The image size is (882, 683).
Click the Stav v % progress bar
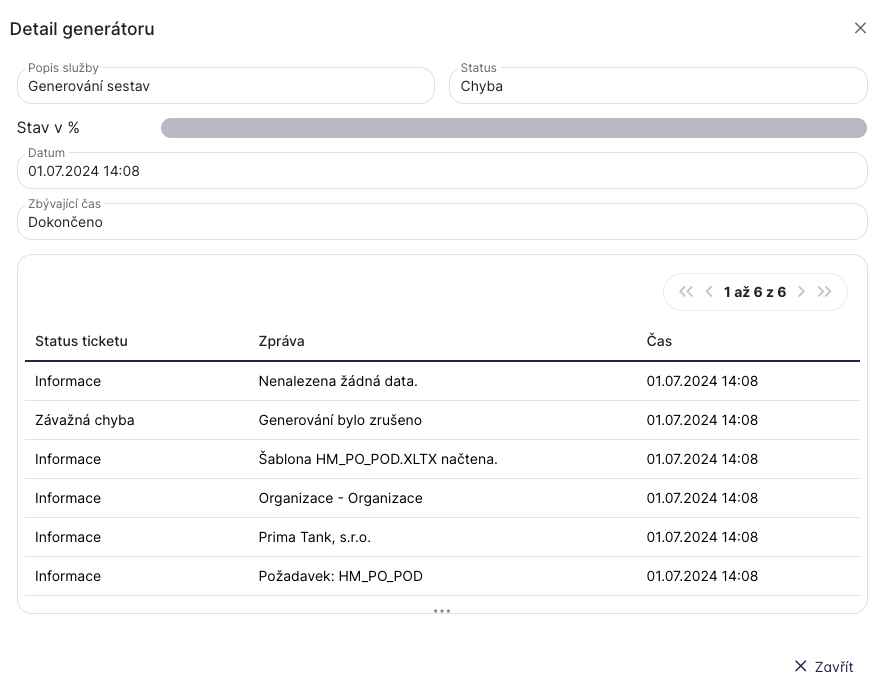tap(513, 128)
